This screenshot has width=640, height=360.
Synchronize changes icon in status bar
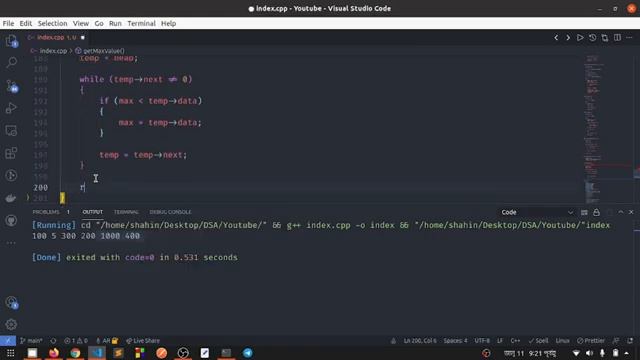pyautogui.click(x=53, y=340)
